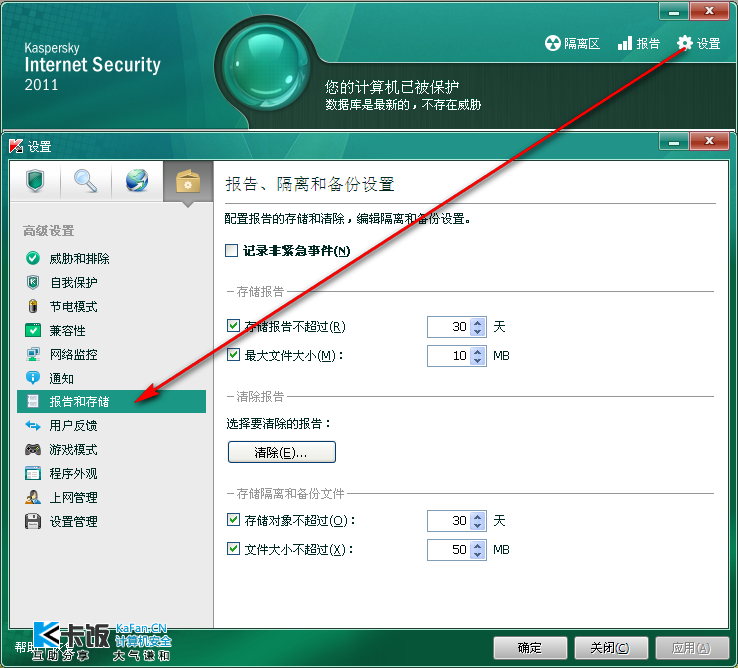This screenshot has height=668, width=738.
Task: Click the 游戏模式 gamepad icon
Action: point(32,450)
